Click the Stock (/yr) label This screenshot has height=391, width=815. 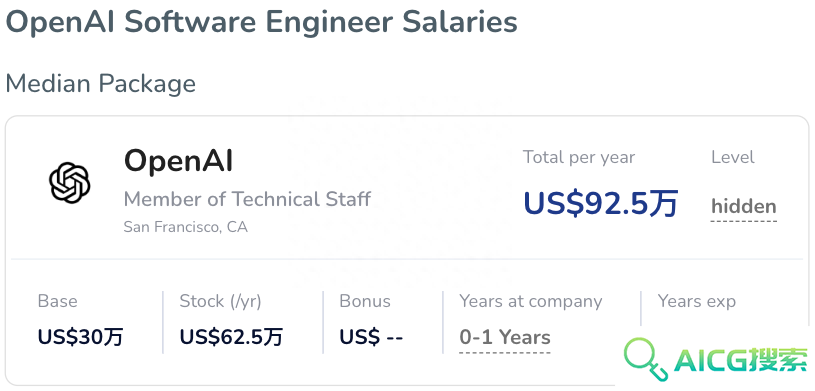point(220,301)
